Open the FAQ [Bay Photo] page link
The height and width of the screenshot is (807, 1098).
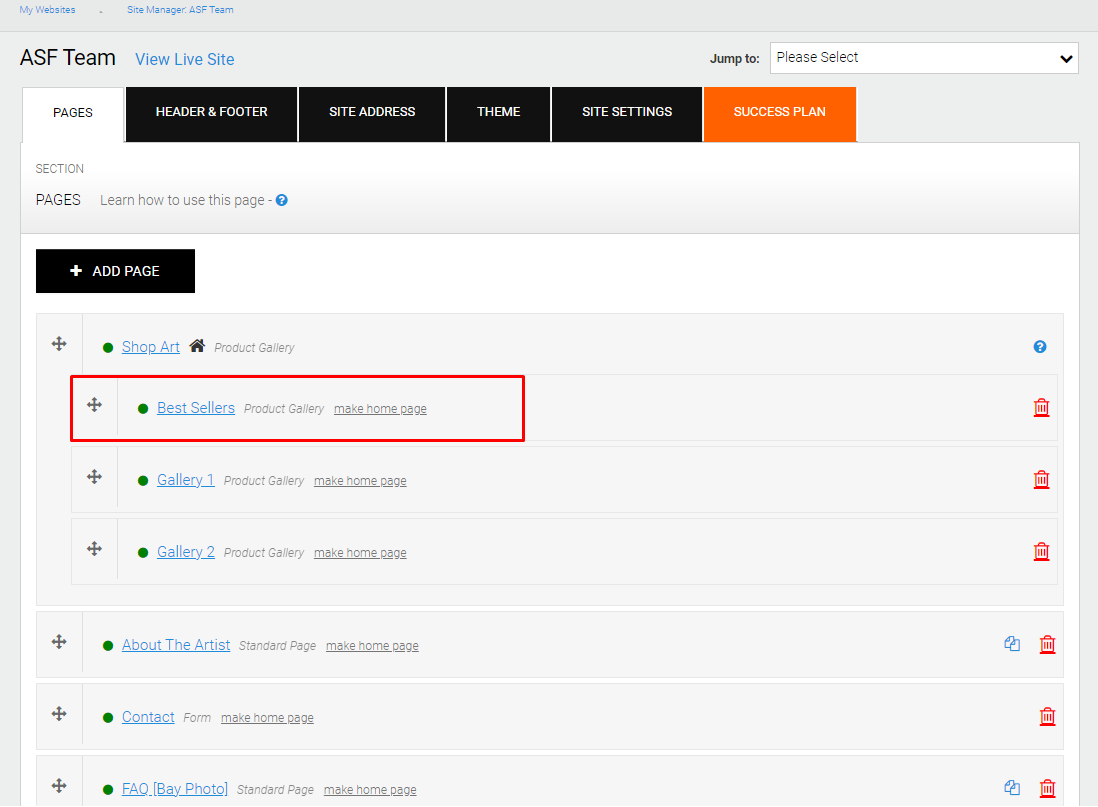(x=175, y=789)
